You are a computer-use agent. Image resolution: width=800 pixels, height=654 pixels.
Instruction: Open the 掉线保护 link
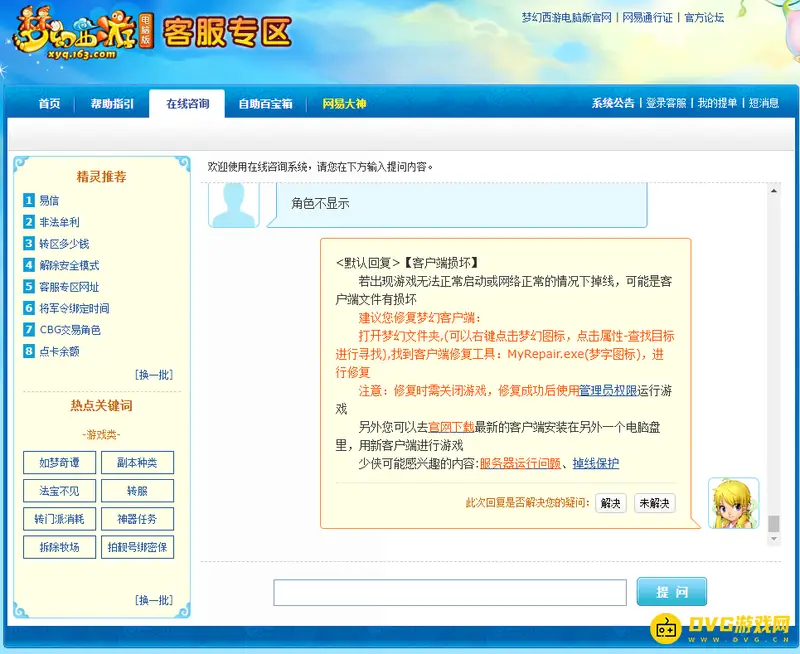pyautogui.click(x=596, y=463)
